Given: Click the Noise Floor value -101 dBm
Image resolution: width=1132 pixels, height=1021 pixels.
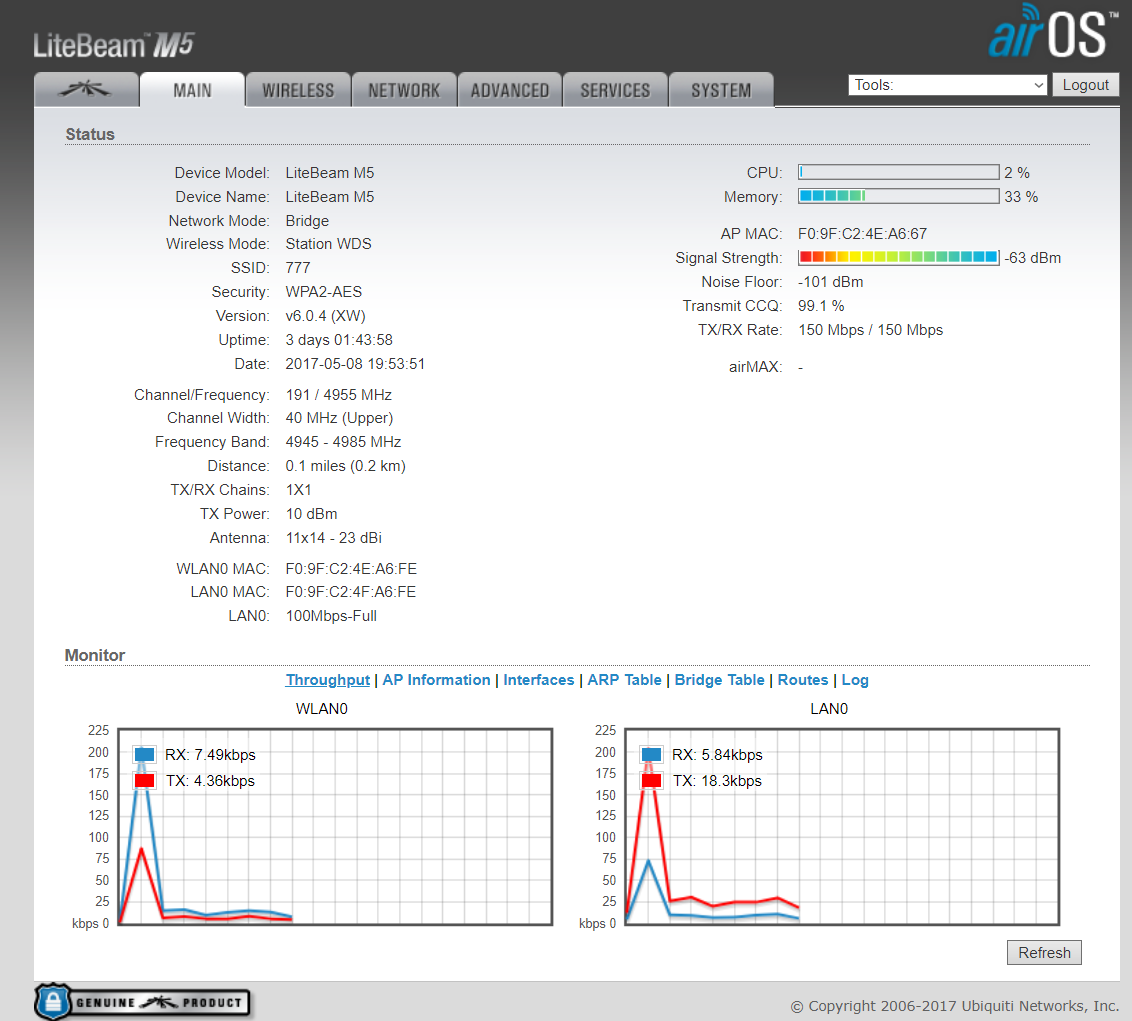Looking at the screenshot, I should click(830, 282).
